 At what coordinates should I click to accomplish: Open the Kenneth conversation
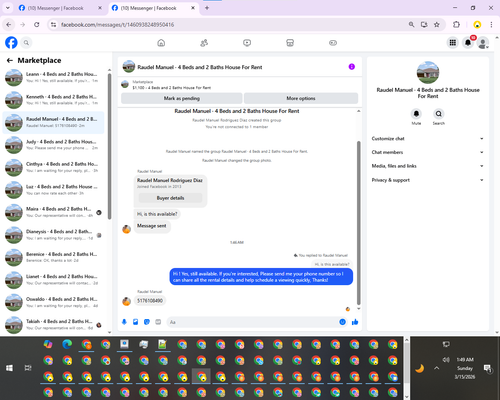pyautogui.click(x=53, y=100)
